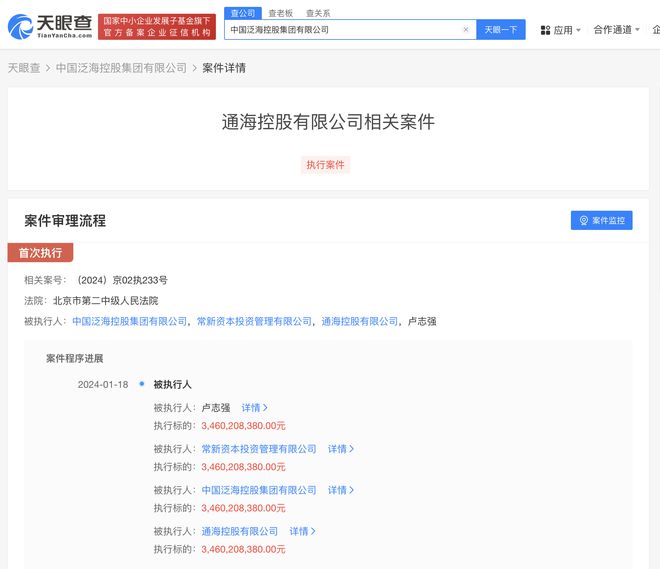
Task: Click 中国泛海控股集团有限公司 in case progress list
Action: [x=259, y=490]
